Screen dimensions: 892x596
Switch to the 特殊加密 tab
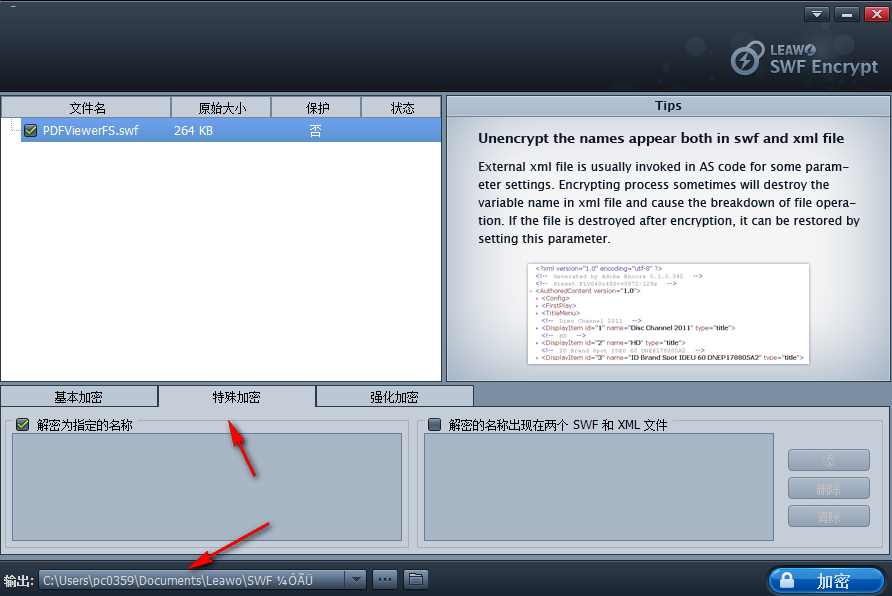tap(237, 396)
